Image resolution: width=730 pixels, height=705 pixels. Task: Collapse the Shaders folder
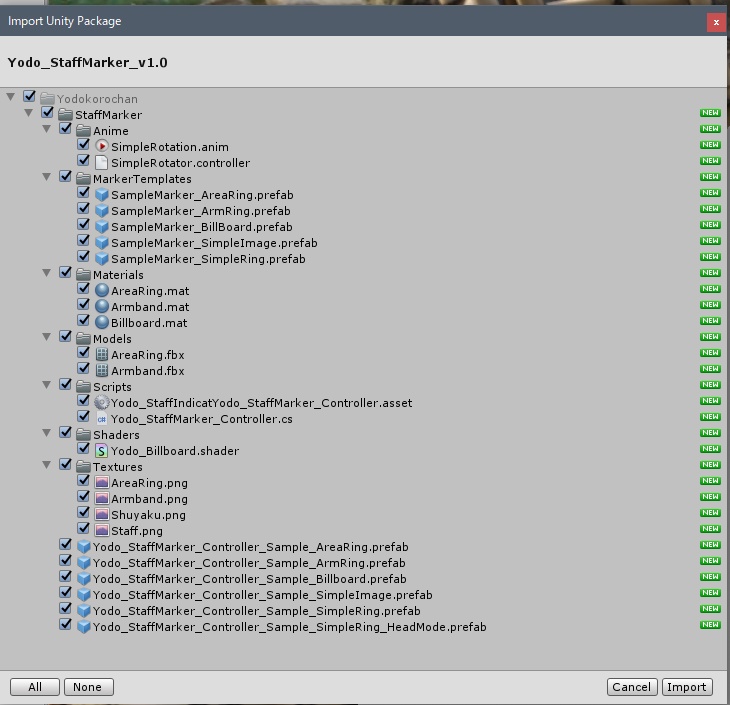point(47,433)
